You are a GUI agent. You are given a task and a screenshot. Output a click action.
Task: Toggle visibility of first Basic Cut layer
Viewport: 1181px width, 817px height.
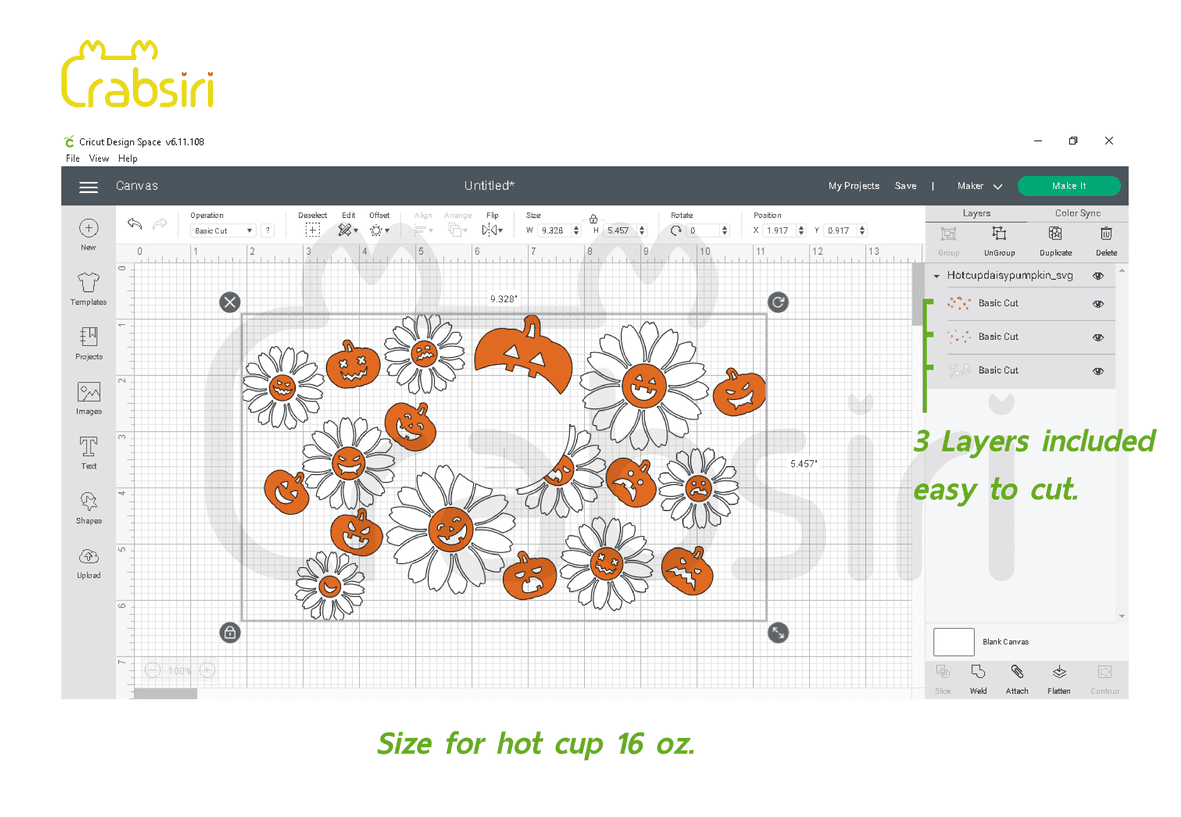click(1098, 304)
